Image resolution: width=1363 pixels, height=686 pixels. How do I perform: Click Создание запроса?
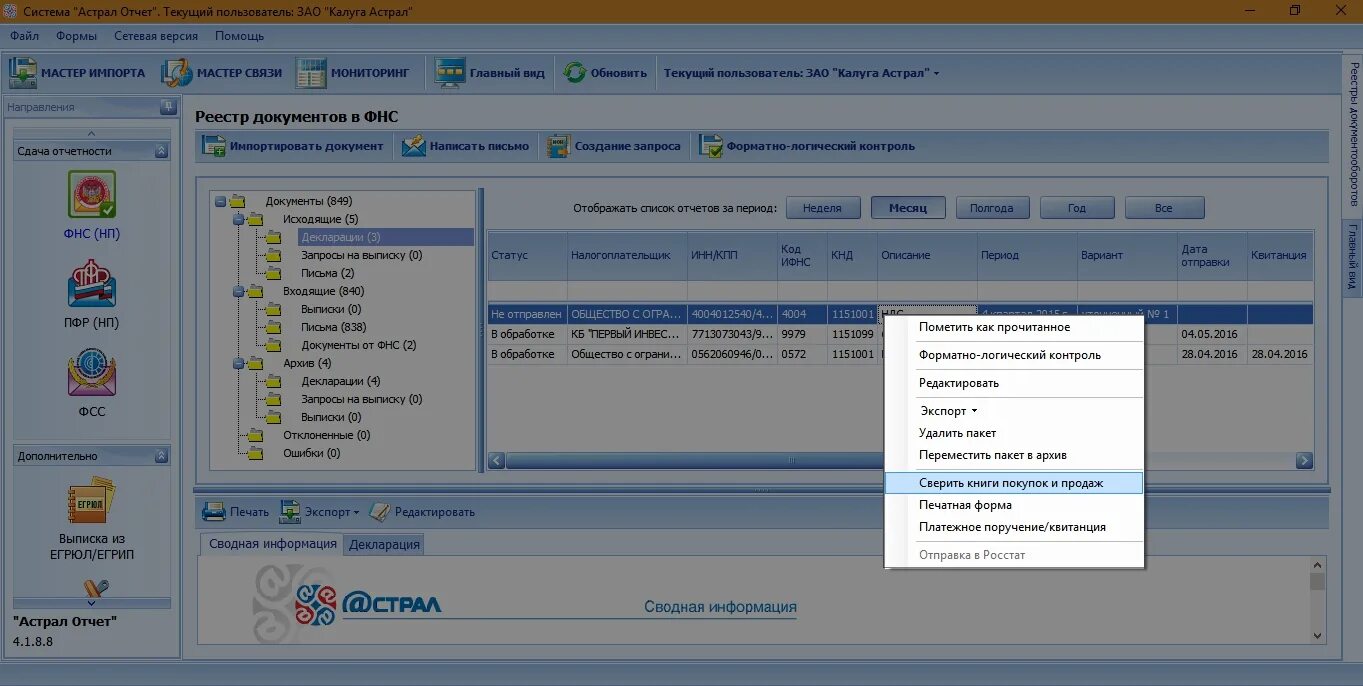pyautogui.click(x=614, y=146)
